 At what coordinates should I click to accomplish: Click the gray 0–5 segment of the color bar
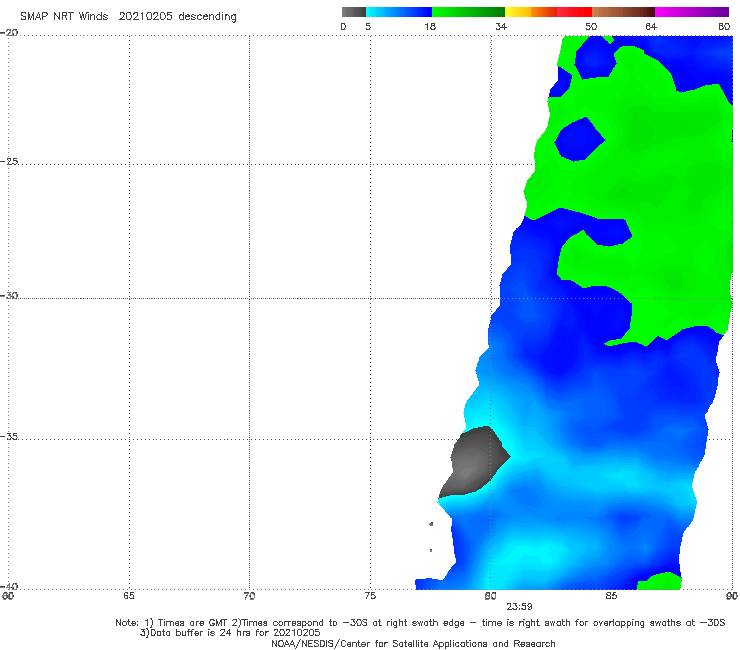tap(354, 12)
